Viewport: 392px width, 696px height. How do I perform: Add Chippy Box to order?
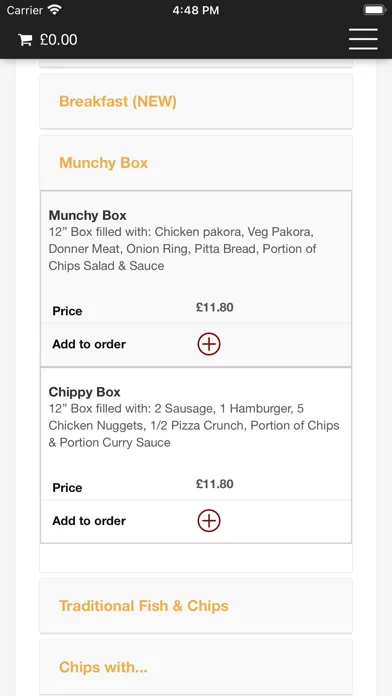(x=209, y=521)
